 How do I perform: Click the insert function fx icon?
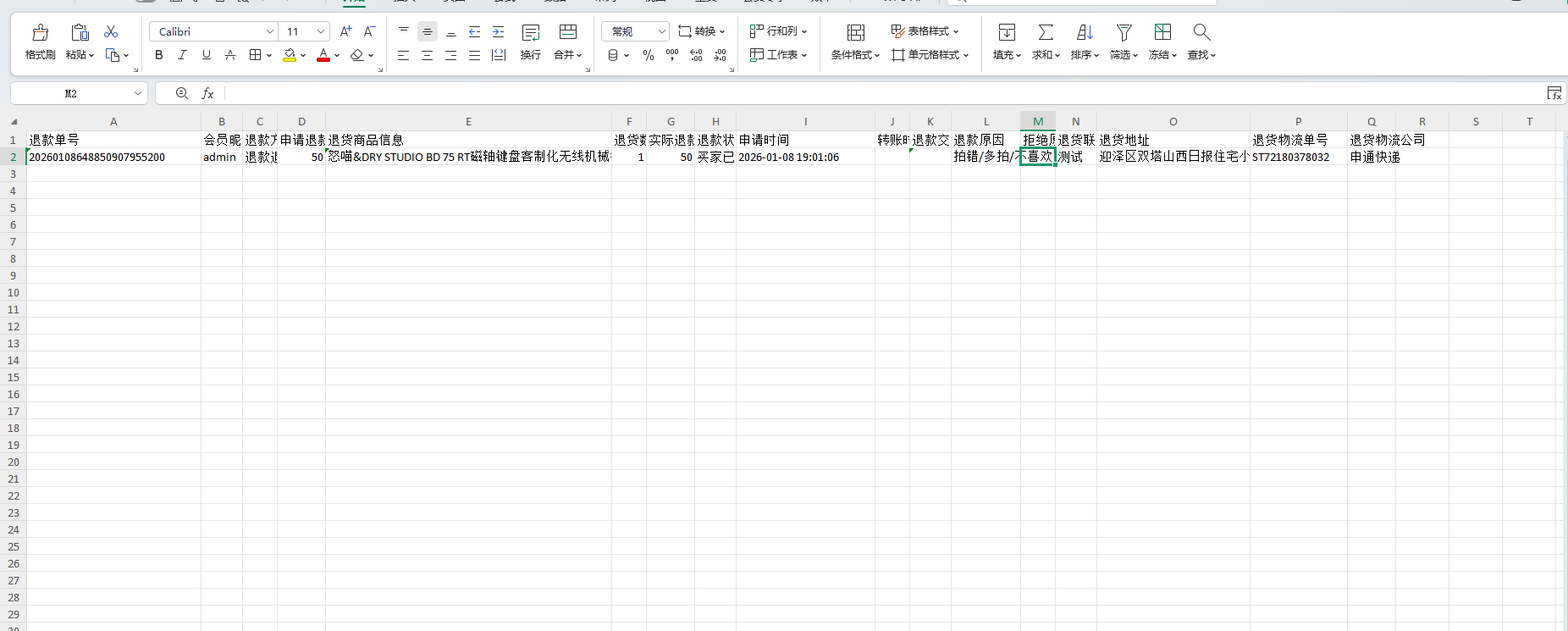[207, 93]
